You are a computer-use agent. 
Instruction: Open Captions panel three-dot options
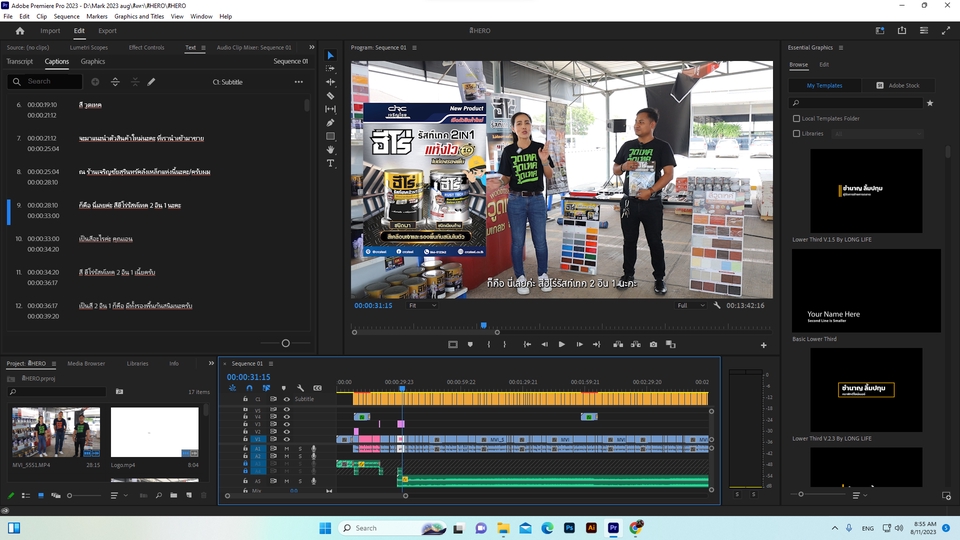pyautogui.click(x=299, y=81)
